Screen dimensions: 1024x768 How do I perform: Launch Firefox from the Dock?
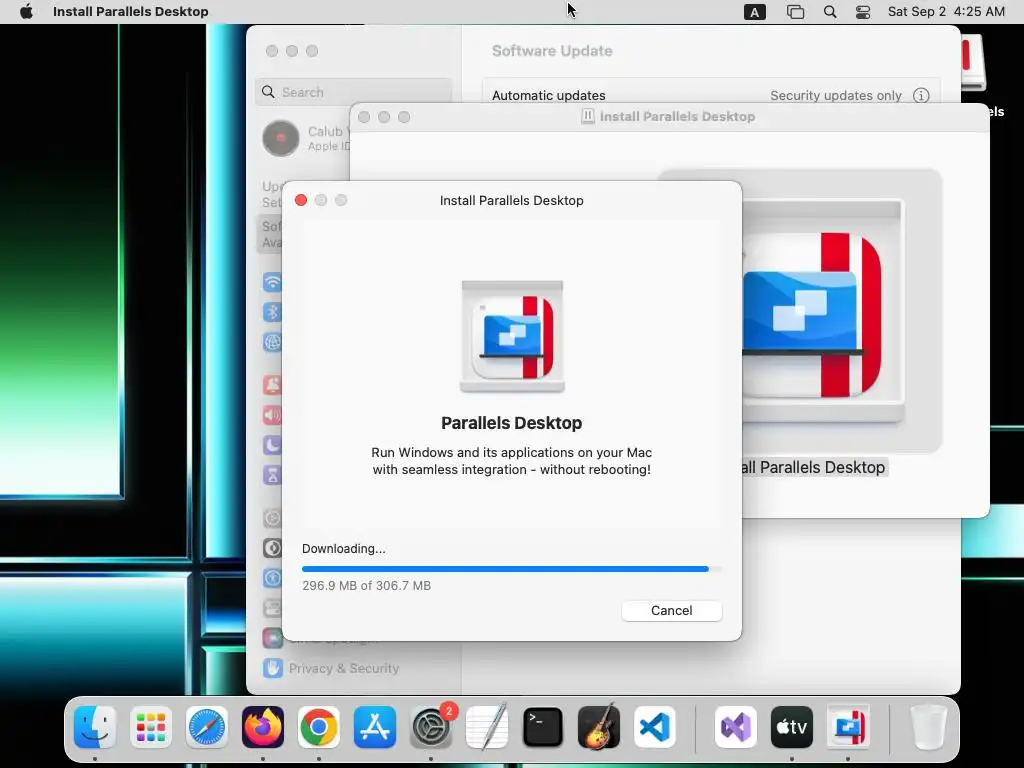[263, 727]
